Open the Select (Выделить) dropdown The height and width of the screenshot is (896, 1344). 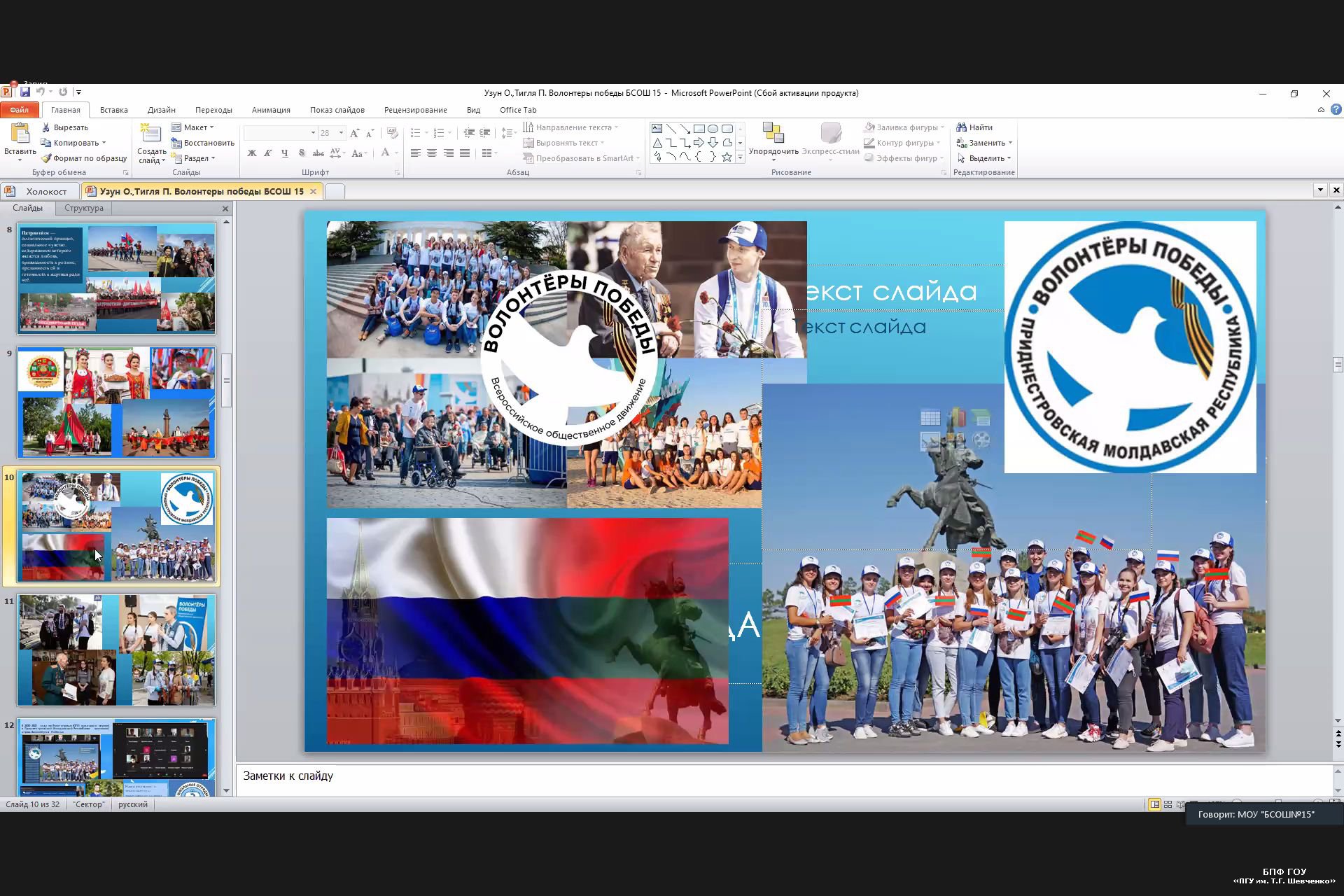(x=984, y=158)
